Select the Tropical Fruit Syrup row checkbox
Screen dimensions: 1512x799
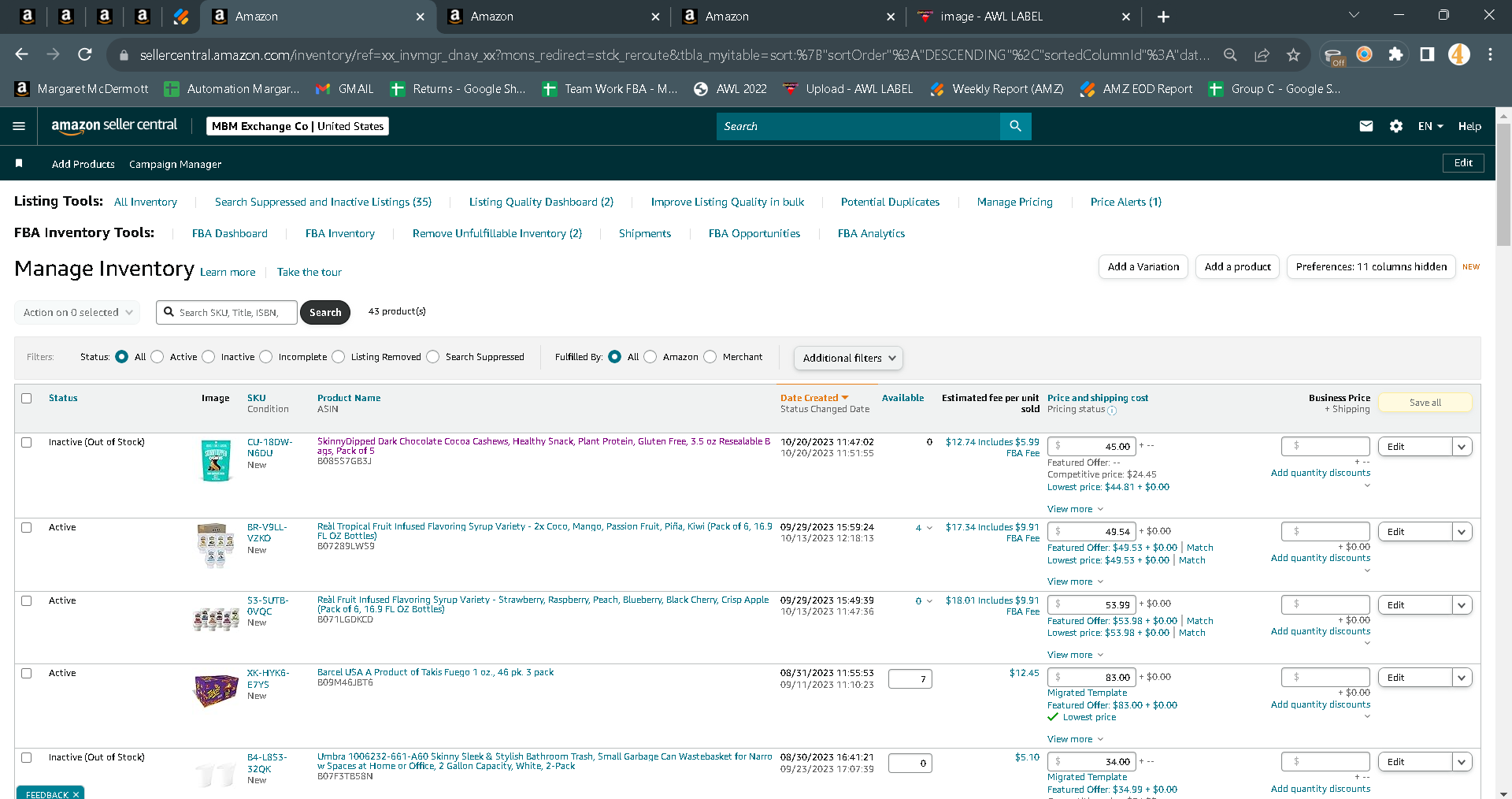27,527
